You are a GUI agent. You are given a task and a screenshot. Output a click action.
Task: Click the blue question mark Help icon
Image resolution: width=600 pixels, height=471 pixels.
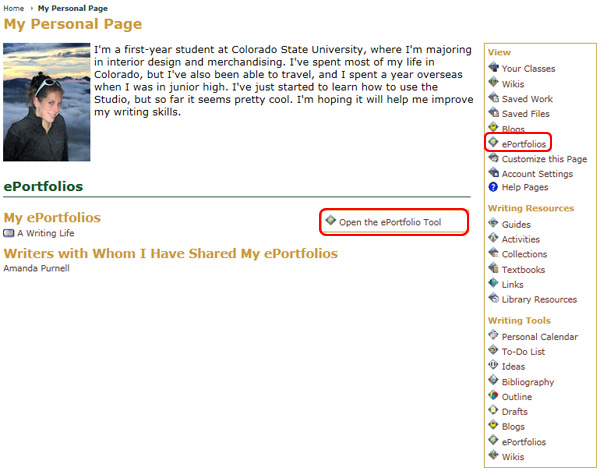point(493,187)
